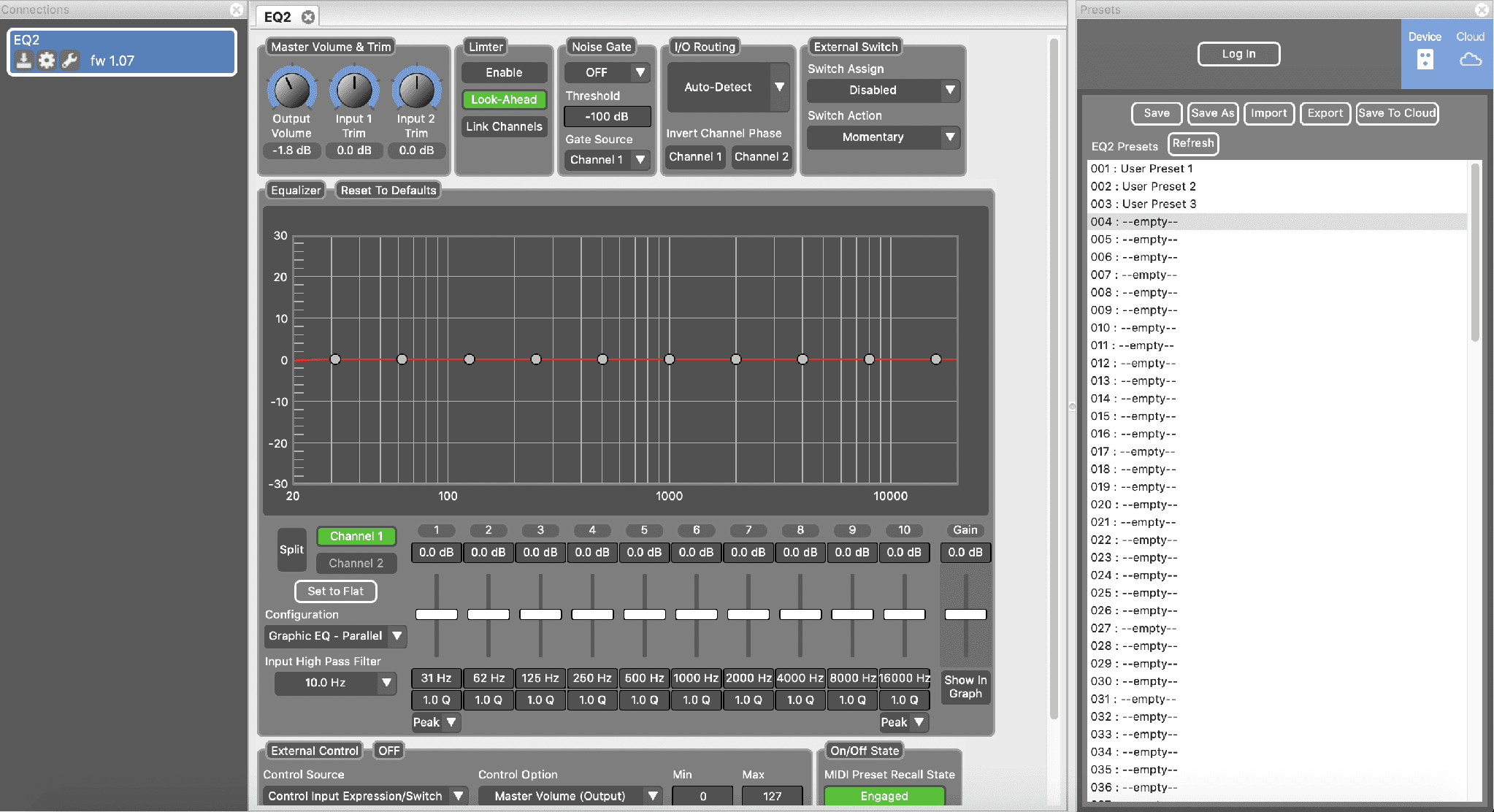Image resolution: width=1494 pixels, height=812 pixels.
Task: Open Noise Gate OFF dropdown
Action: click(x=607, y=72)
